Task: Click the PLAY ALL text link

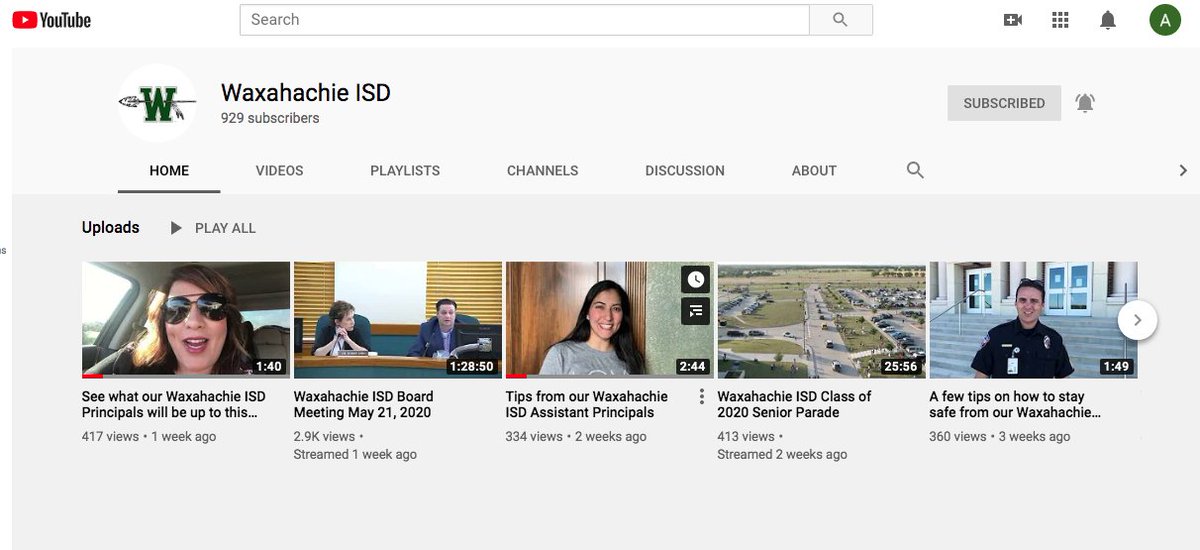Action: [x=225, y=228]
